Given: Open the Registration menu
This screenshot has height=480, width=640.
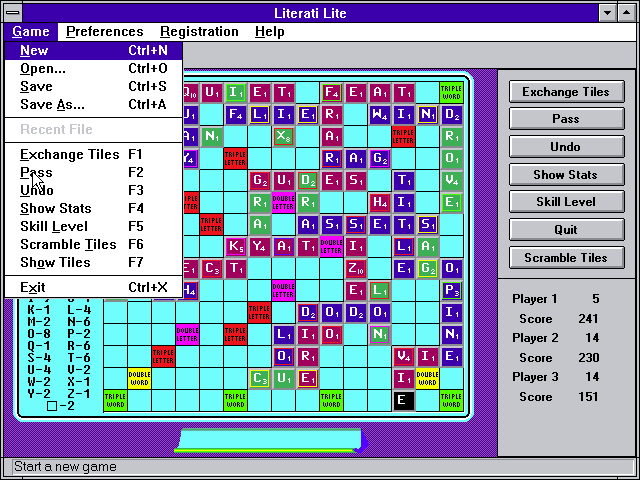Looking at the screenshot, I should [199, 31].
